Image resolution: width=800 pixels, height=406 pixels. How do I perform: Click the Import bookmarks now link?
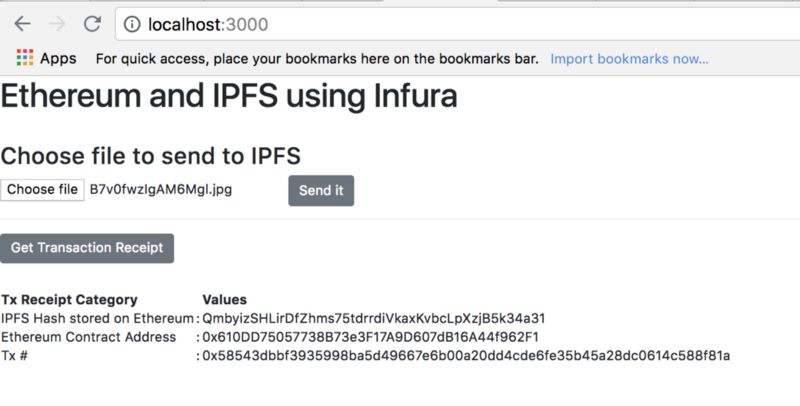(629, 59)
